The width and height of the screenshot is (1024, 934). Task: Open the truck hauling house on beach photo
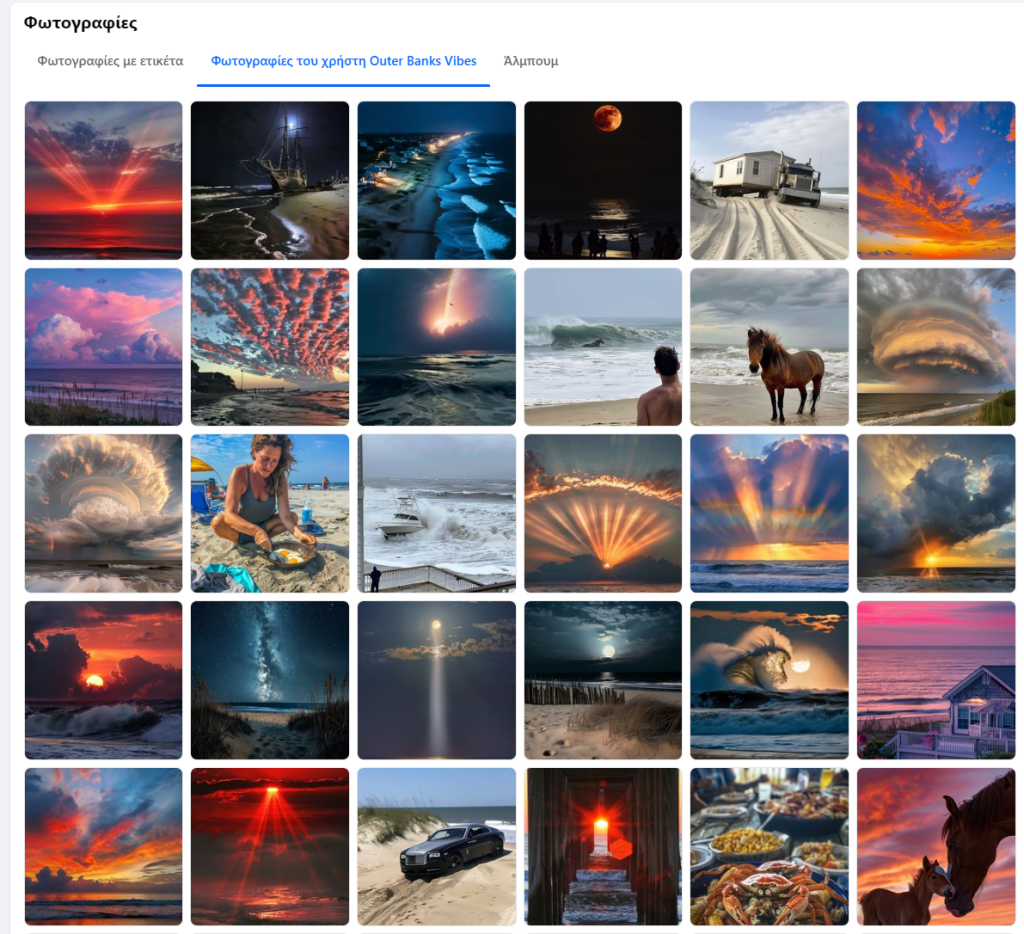coord(769,180)
